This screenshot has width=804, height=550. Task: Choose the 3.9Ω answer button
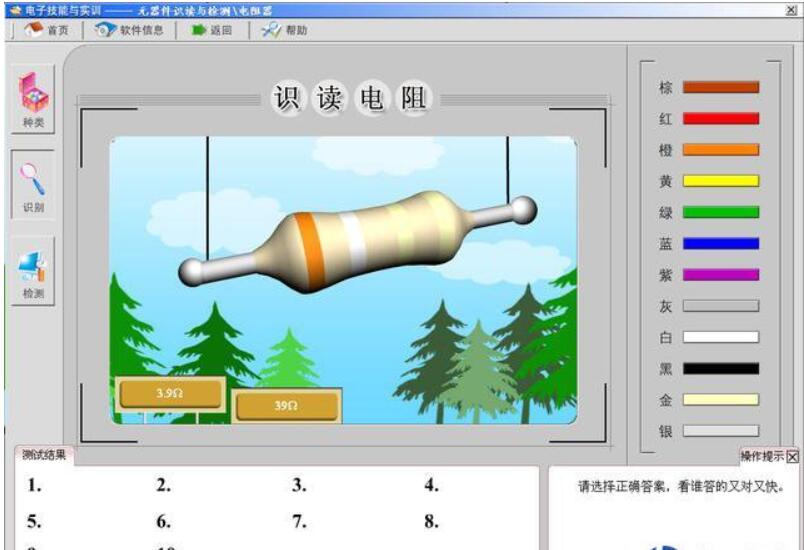(170, 394)
